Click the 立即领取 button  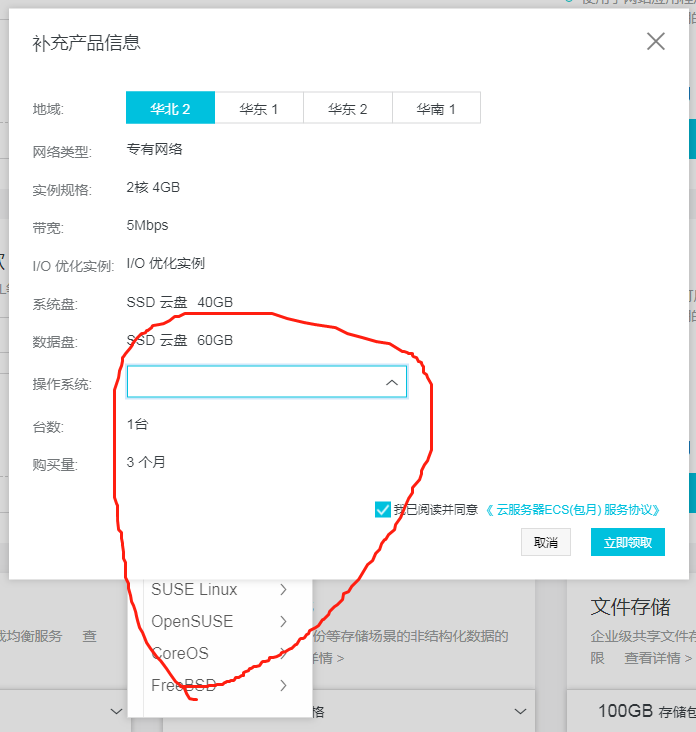point(627,542)
